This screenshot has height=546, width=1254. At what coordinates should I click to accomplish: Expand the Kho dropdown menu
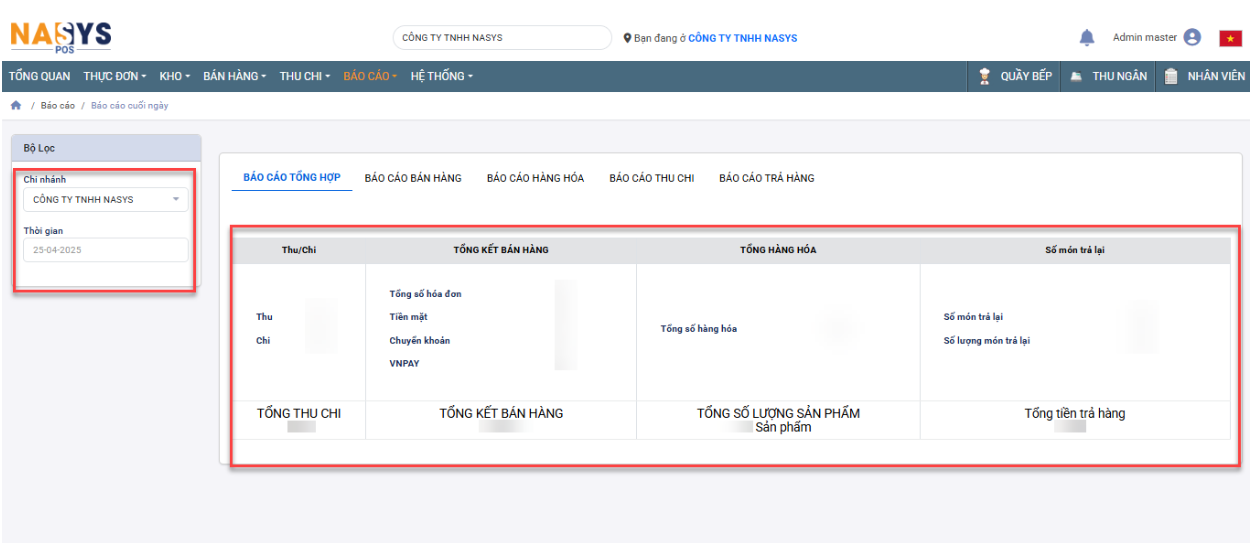(x=176, y=76)
